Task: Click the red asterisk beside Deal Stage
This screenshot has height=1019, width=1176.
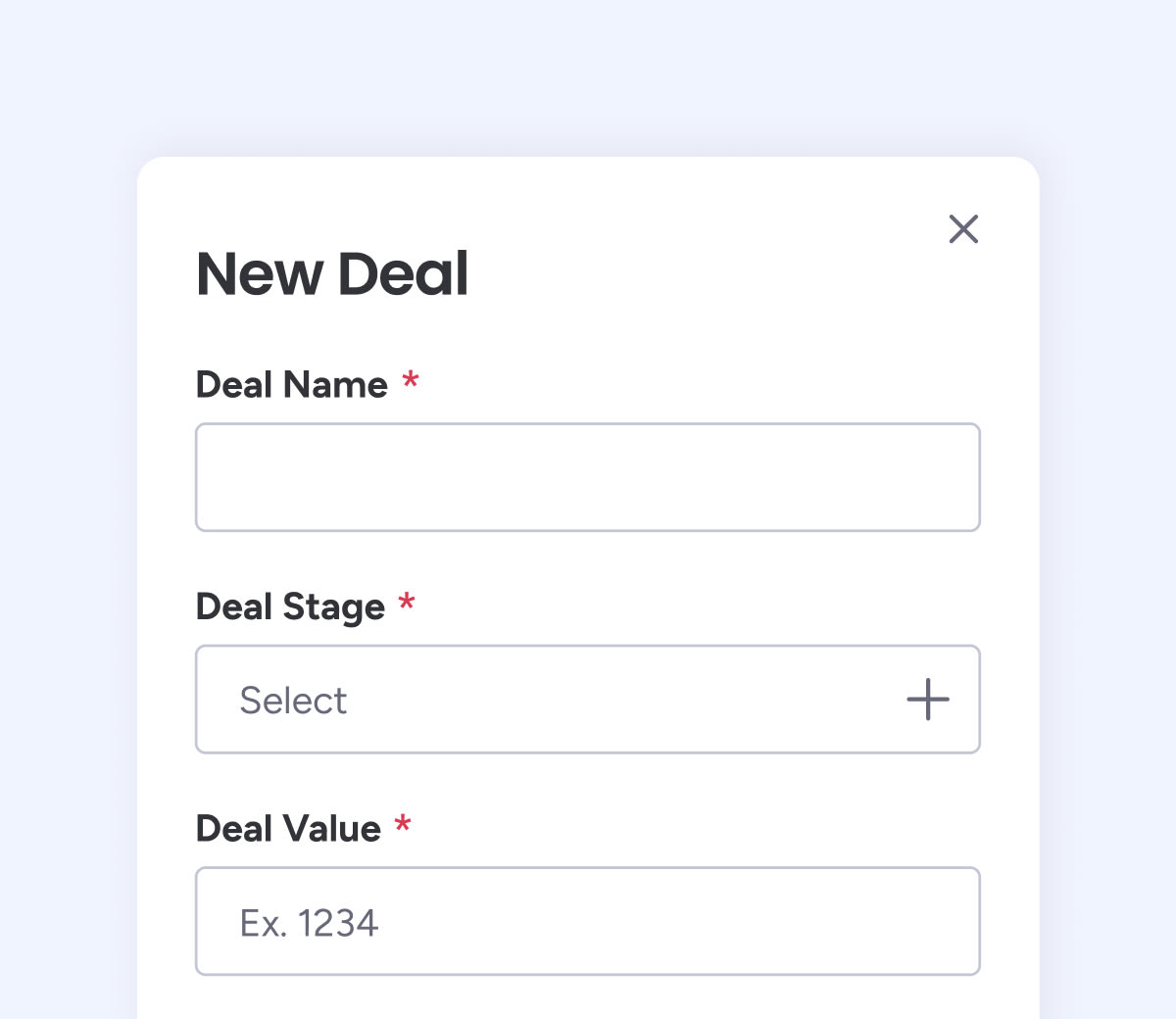Action: (407, 602)
